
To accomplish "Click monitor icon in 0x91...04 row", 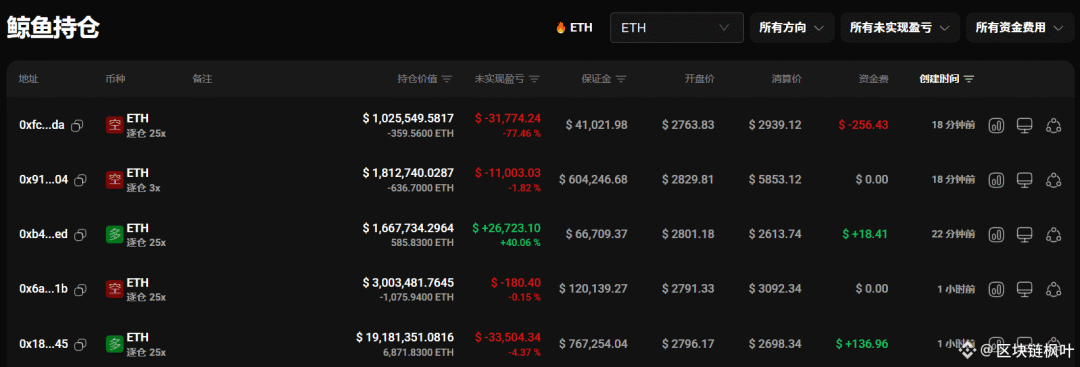I will coord(1025,180).
